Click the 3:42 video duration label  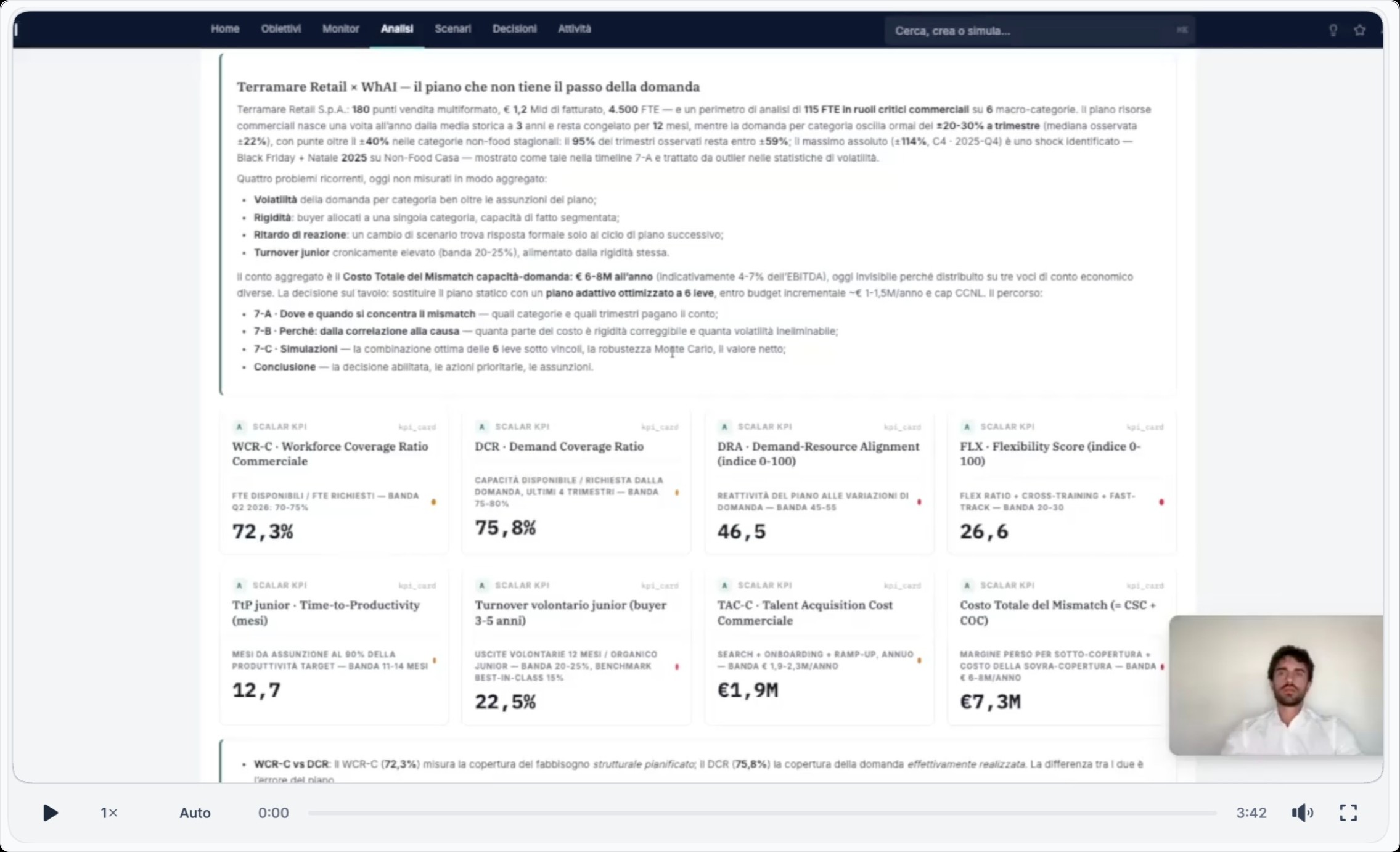click(1251, 813)
